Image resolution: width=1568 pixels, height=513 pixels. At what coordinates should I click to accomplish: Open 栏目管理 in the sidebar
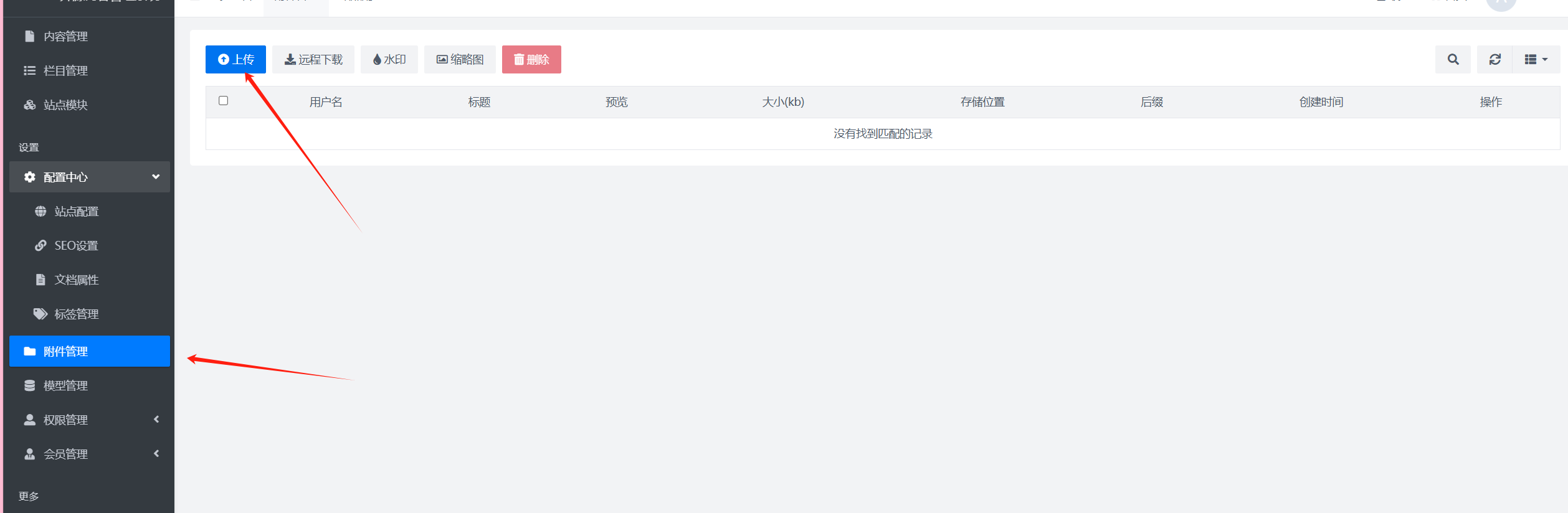click(65, 71)
